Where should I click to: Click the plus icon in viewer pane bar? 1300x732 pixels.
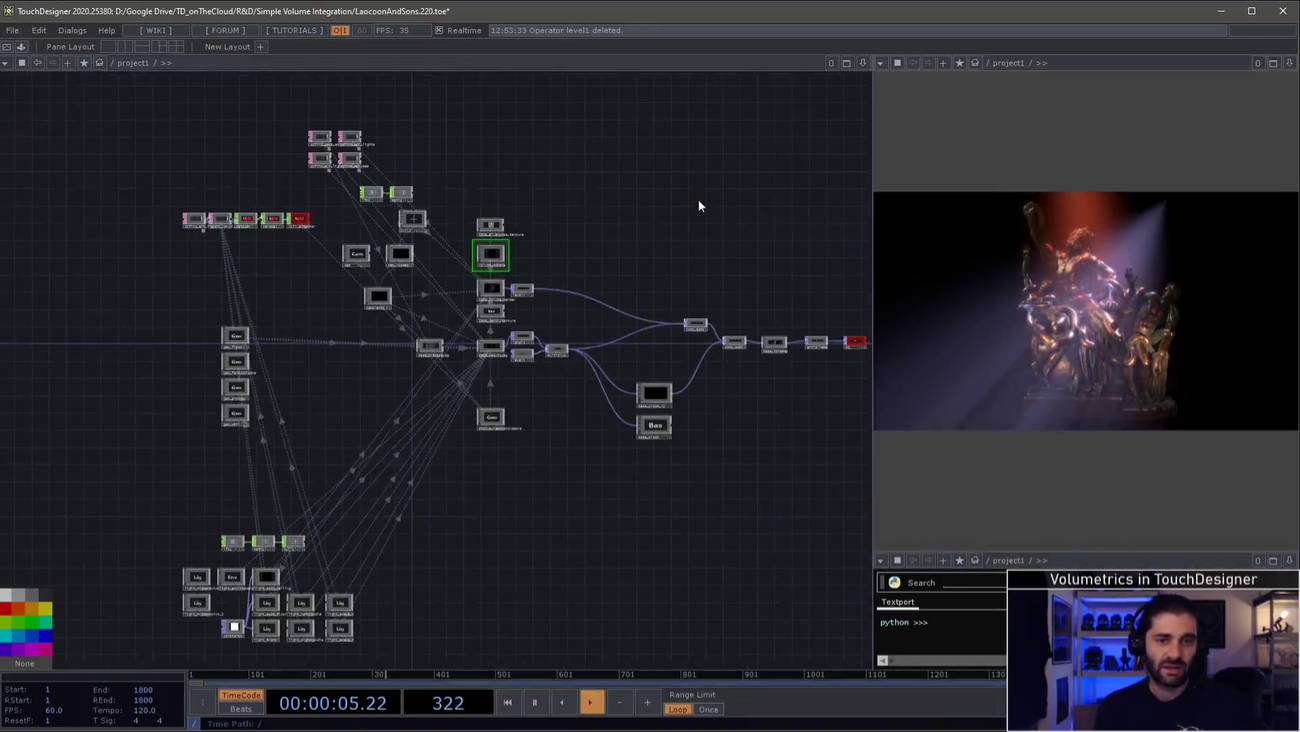coord(943,63)
